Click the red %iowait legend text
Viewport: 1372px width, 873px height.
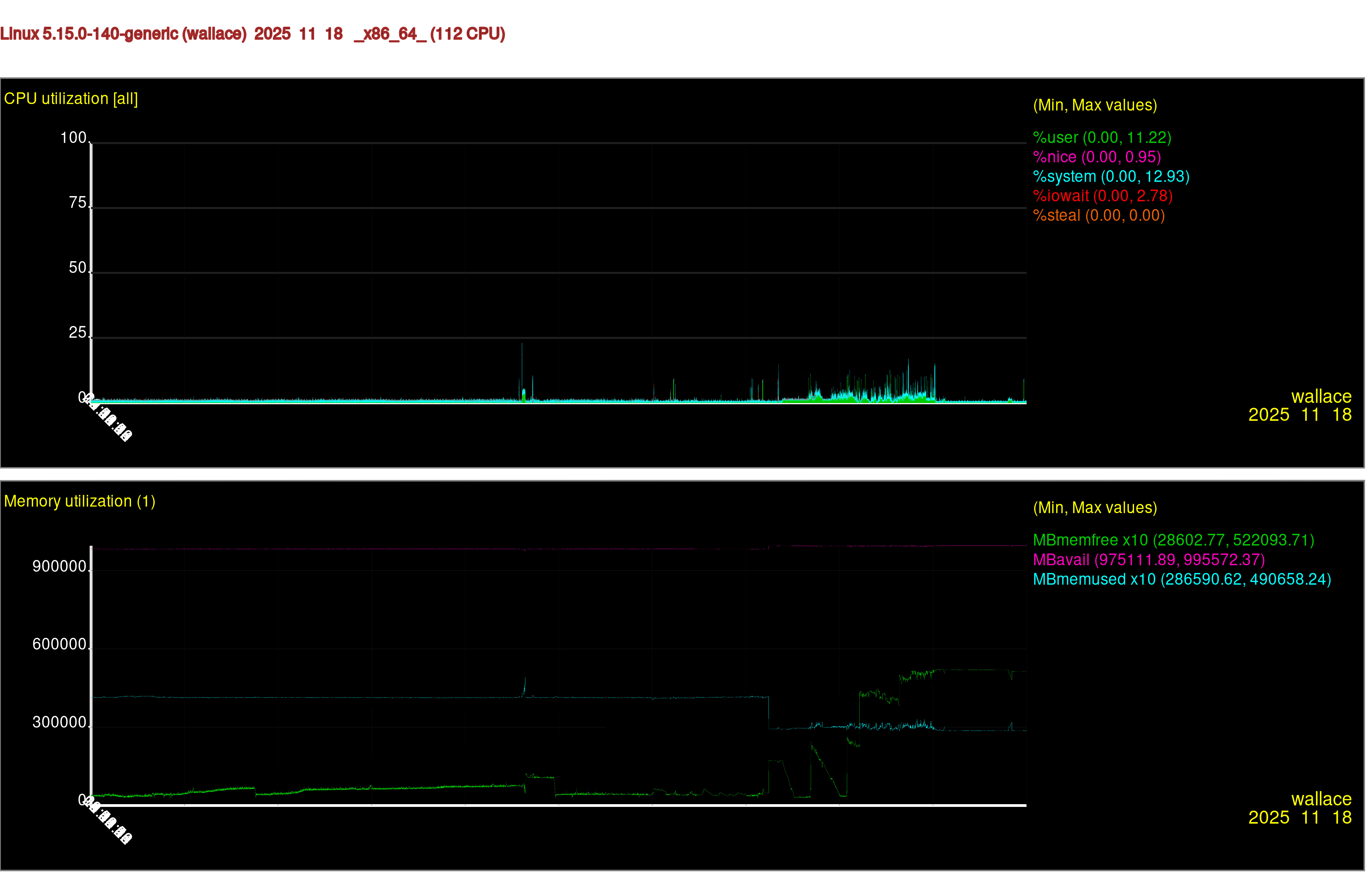[1103, 196]
